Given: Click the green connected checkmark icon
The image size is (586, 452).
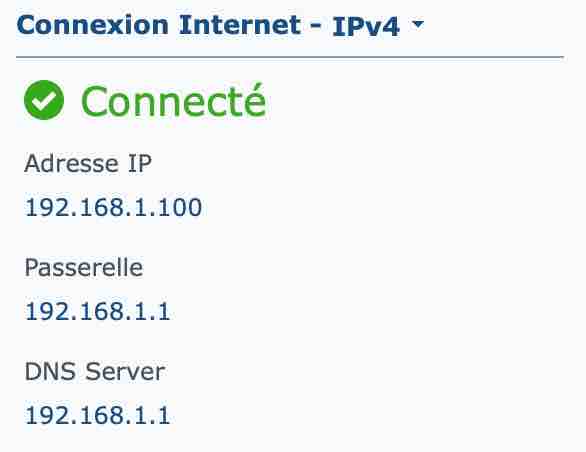Looking at the screenshot, I should coord(44,100).
